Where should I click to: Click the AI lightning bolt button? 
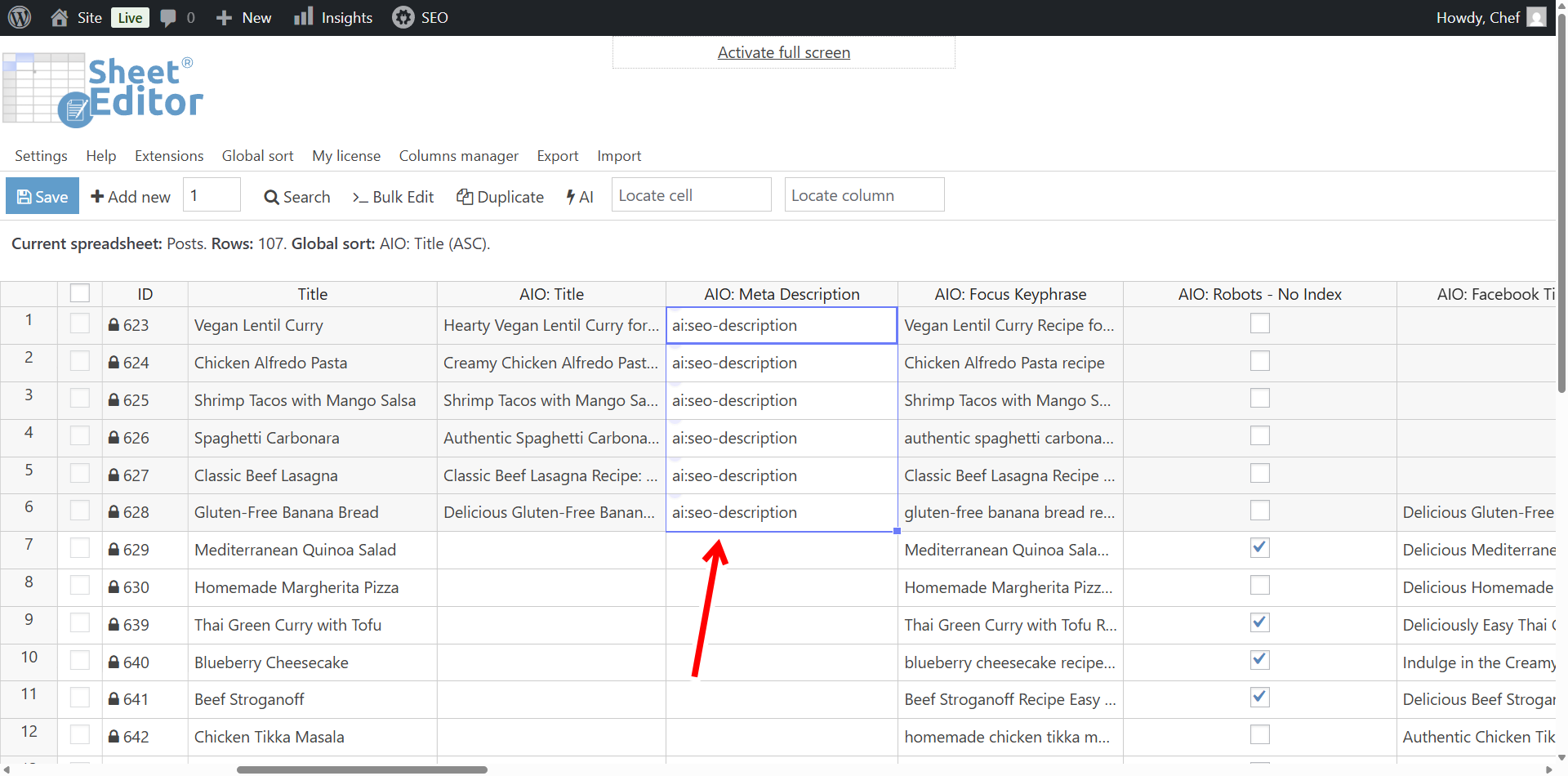[580, 197]
